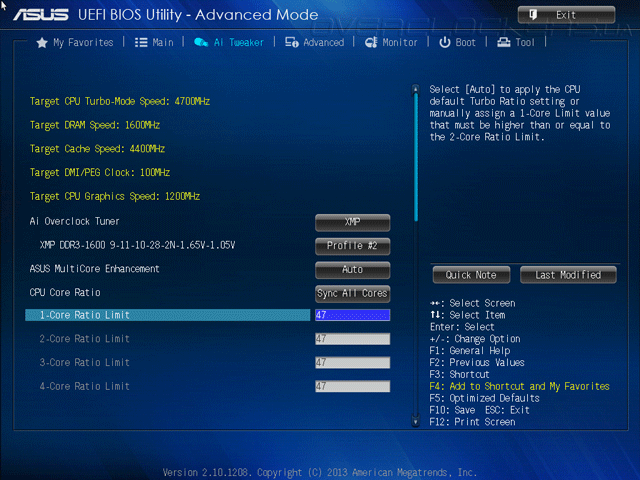The image size is (640, 480).
Task: Select the ASUS MultiCore Enhancement label
Action: 94,269
